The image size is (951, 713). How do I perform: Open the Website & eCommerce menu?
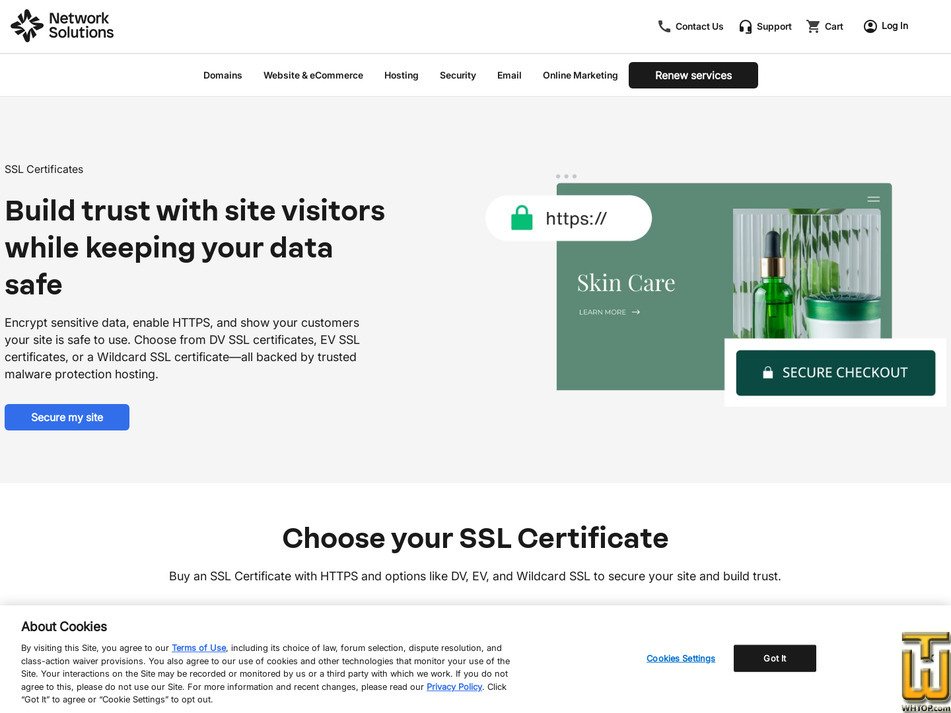(313, 75)
